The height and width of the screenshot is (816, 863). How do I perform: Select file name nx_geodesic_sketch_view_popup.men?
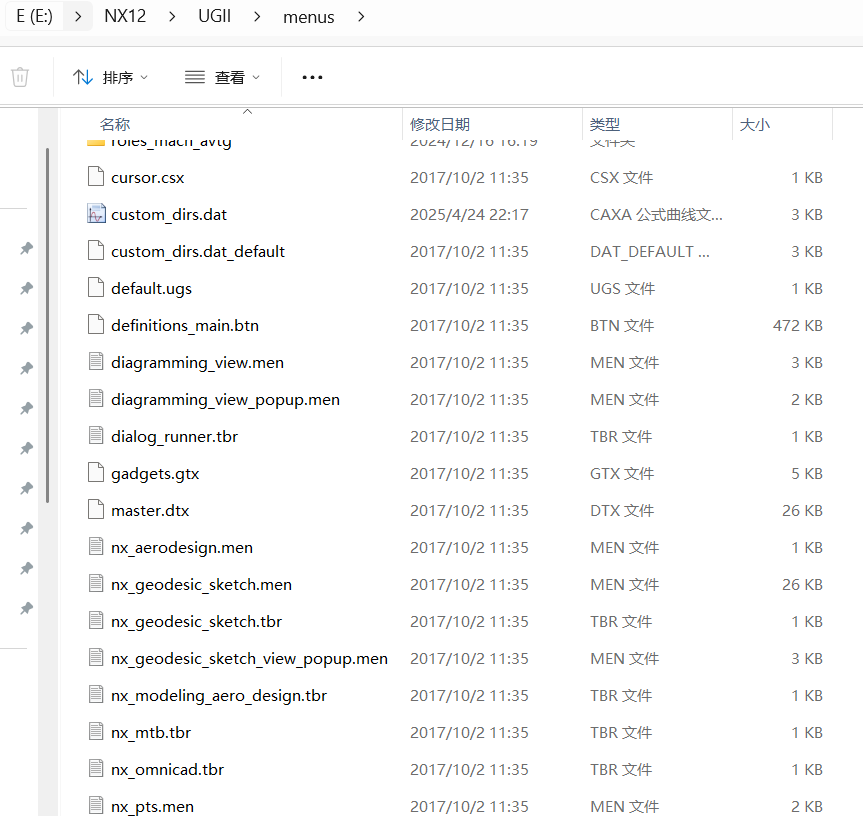[249, 659]
